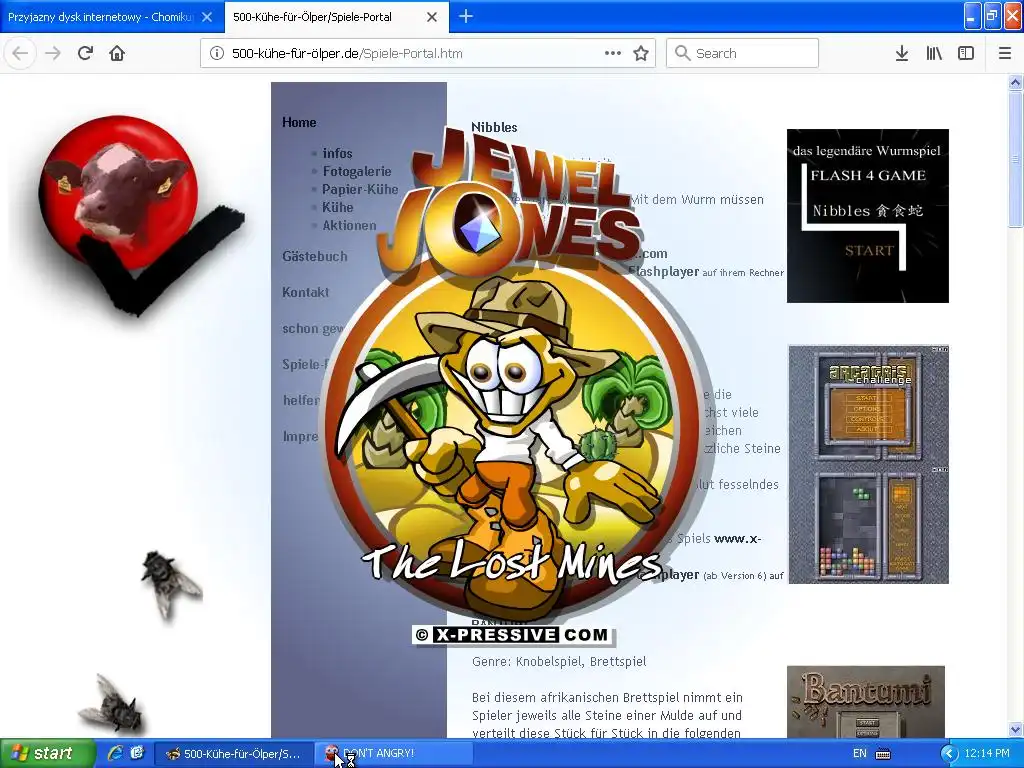
Task: Open the Aktionen link
Action: click(349, 225)
